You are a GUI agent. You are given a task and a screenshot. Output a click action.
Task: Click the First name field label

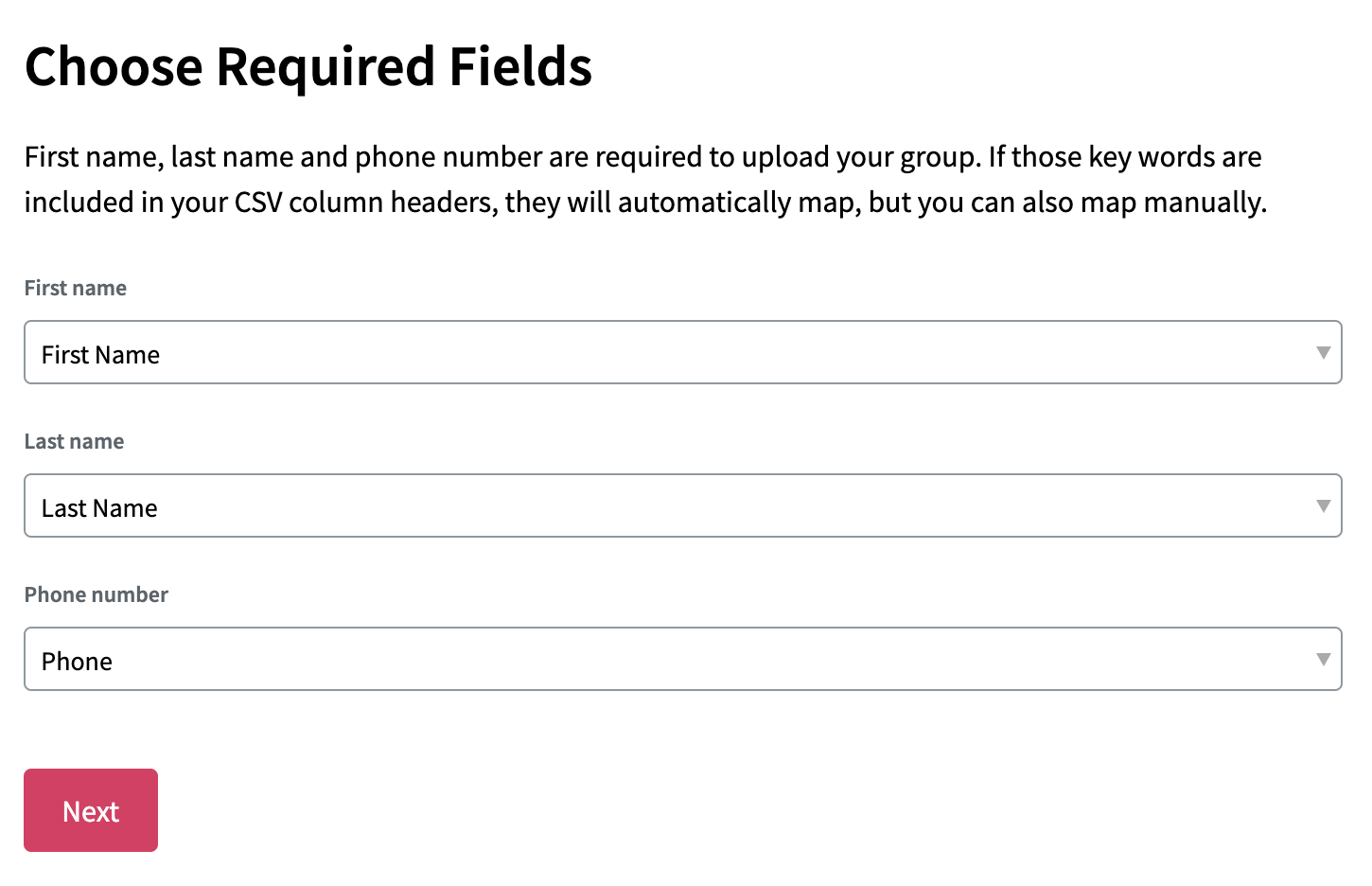coord(75,288)
